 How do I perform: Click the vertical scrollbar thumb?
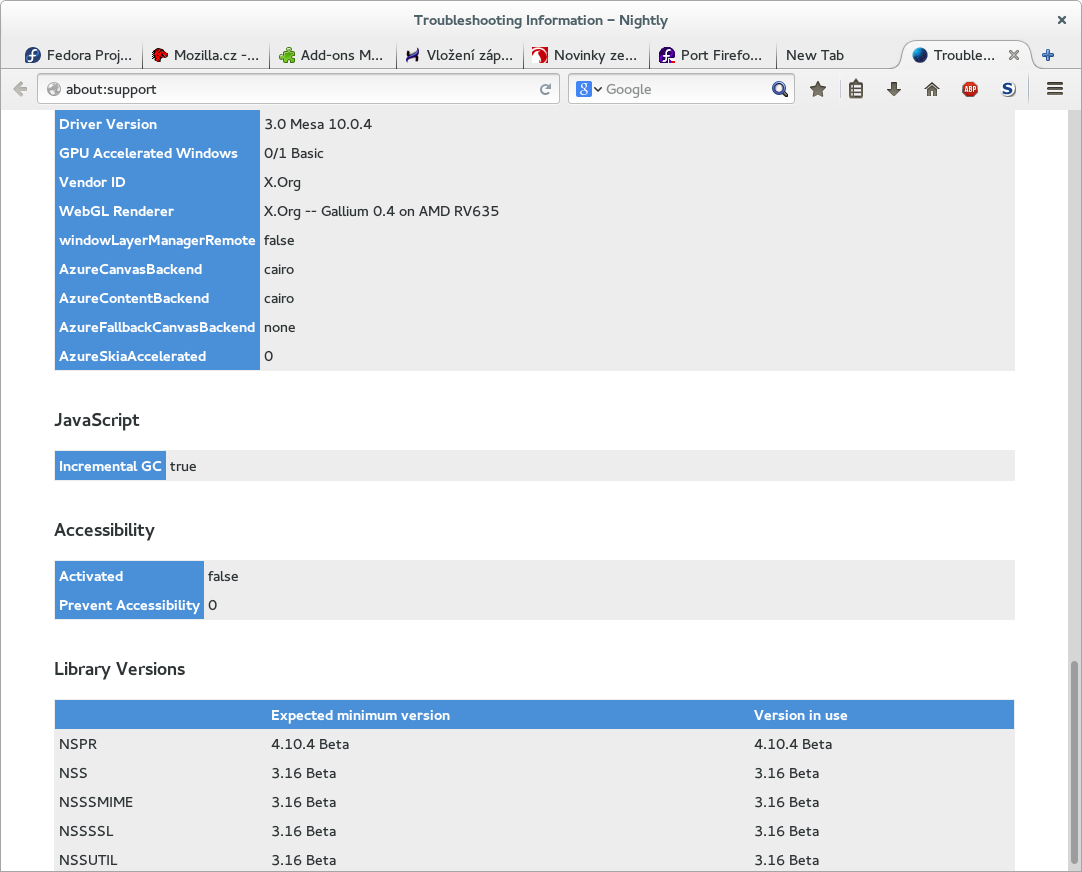(x=1074, y=764)
